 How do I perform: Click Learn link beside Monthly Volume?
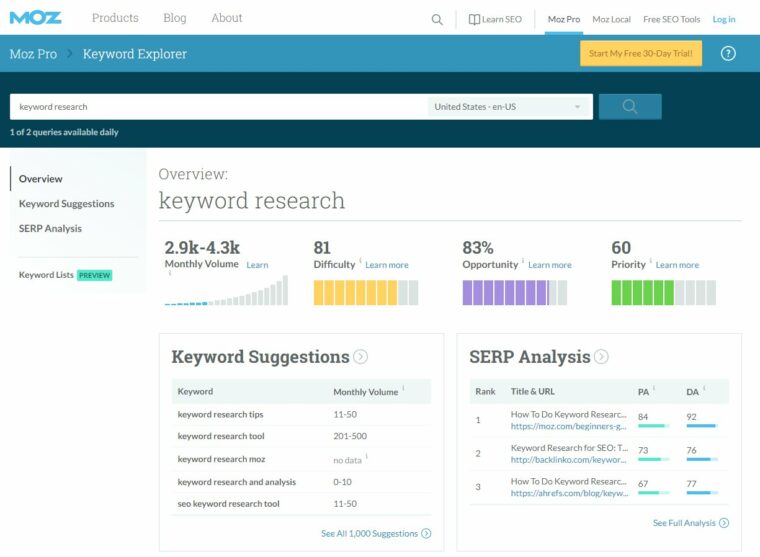[257, 265]
